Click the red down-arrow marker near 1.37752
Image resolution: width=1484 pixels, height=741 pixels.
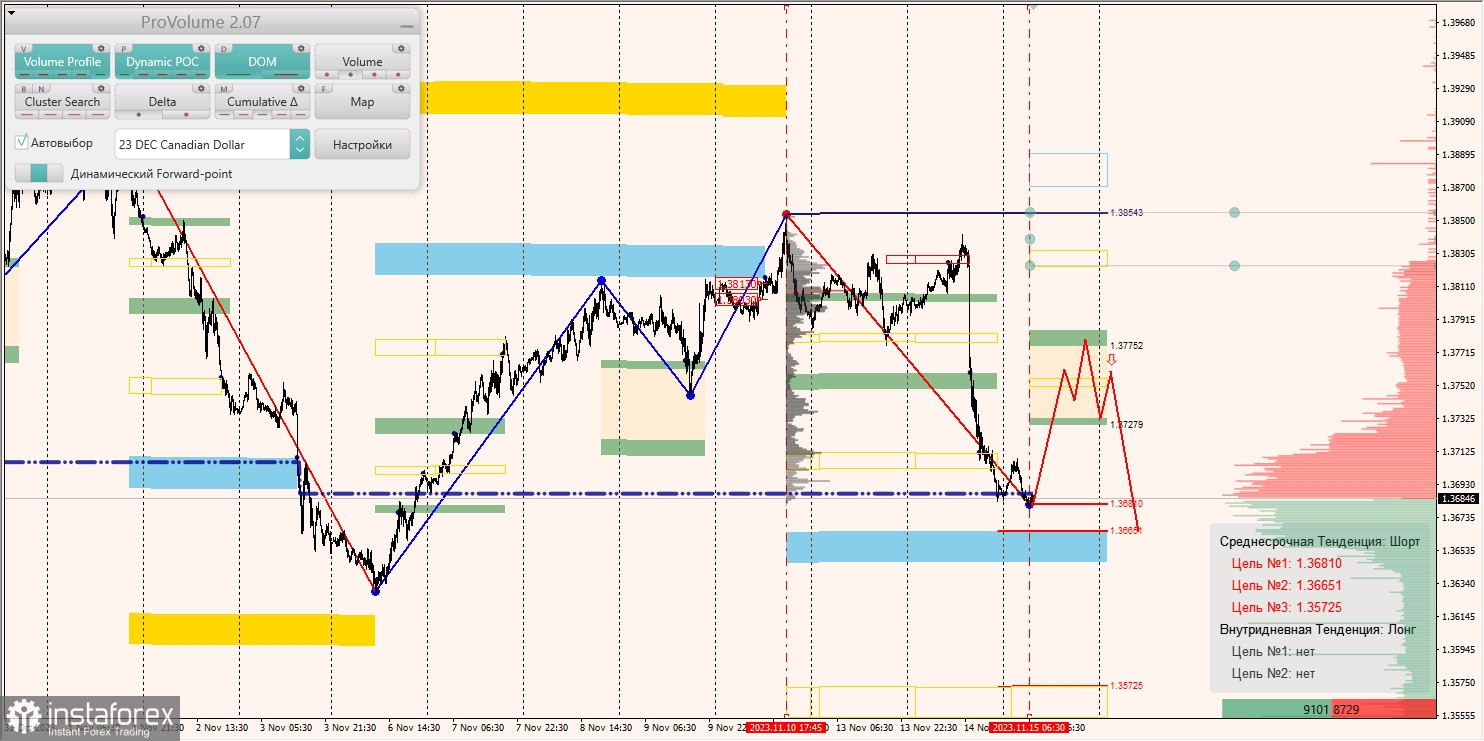pos(1110,359)
